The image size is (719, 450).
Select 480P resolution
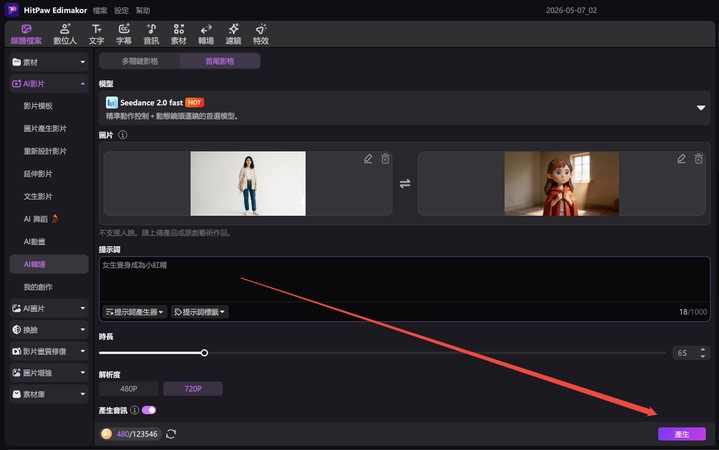pos(128,389)
